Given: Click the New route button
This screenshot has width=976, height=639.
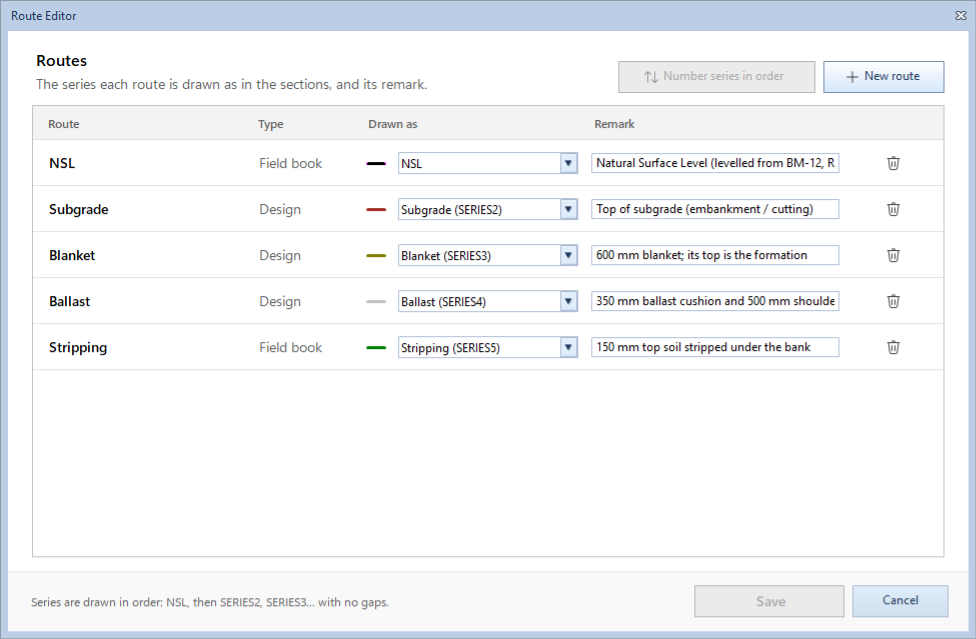Looking at the screenshot, I should pos(883,77).
